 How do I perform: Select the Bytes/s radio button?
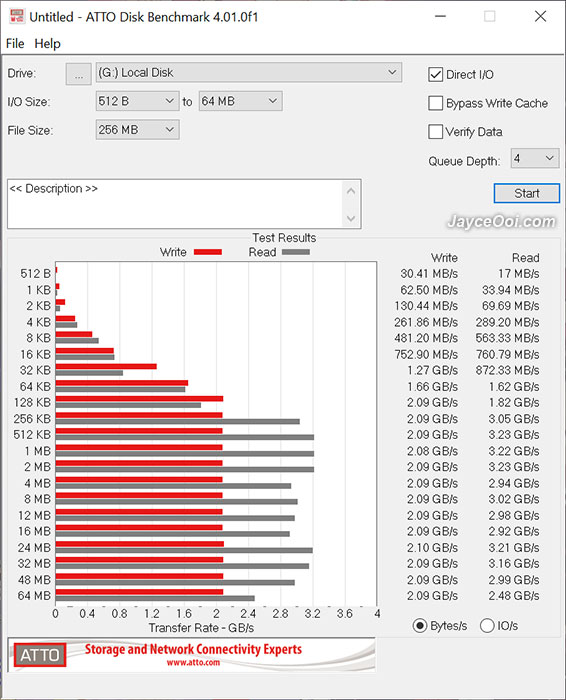tap(420, 625)
